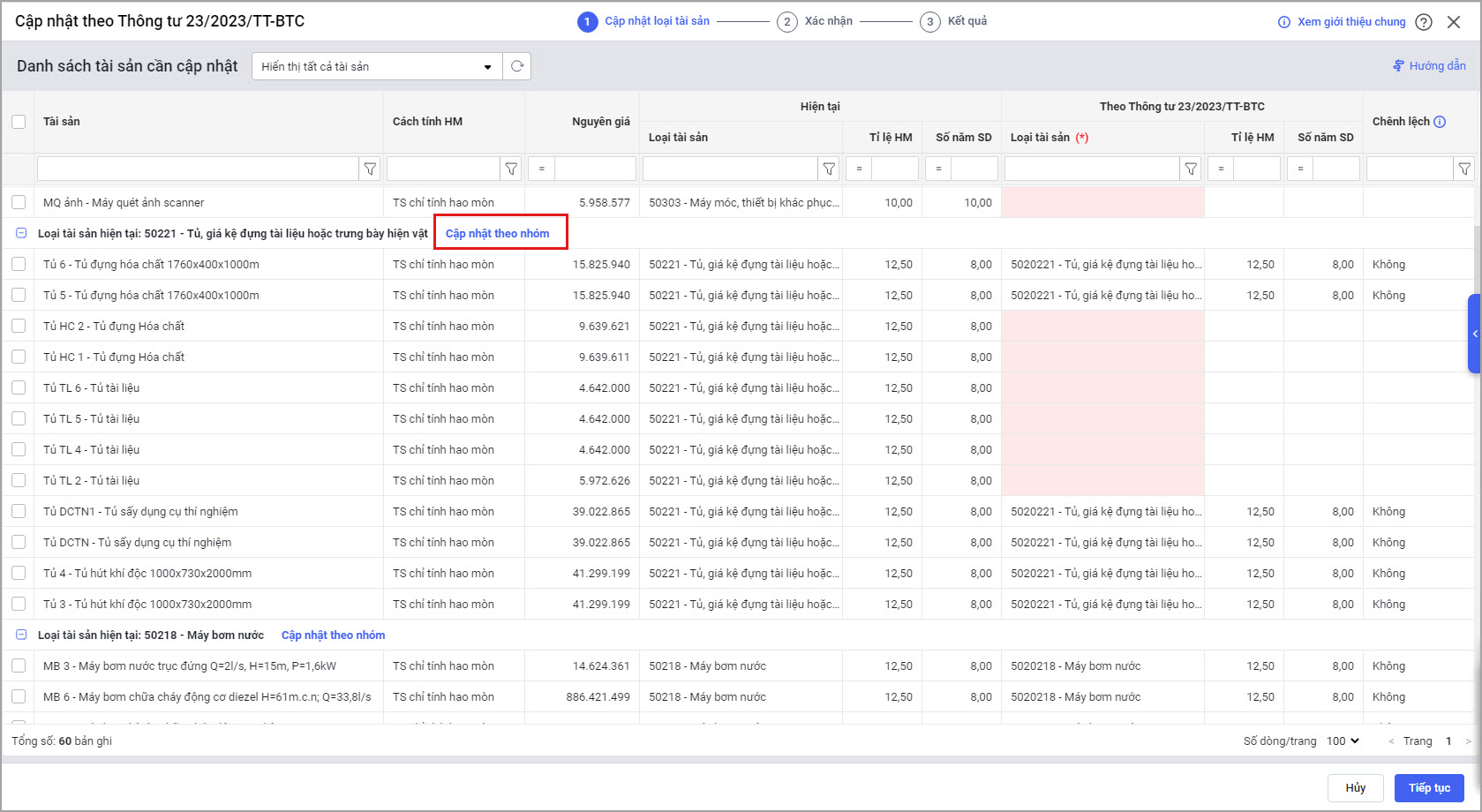The image size is (1482, 812).
Task: Collapse the group 50221 Tủ, giá kệ
Action: (21, 234)
